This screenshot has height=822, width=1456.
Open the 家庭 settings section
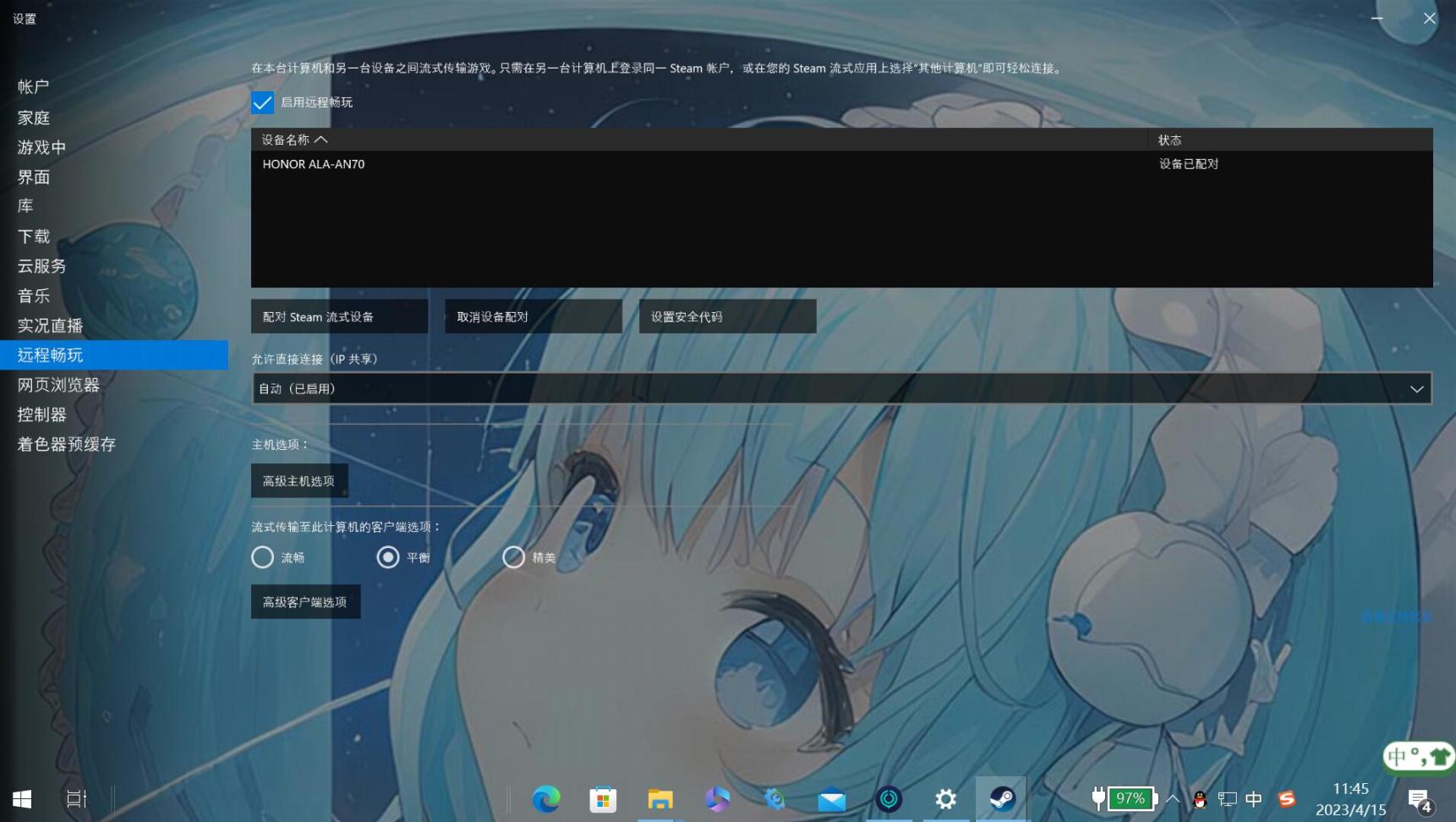(x=114, y=118)
